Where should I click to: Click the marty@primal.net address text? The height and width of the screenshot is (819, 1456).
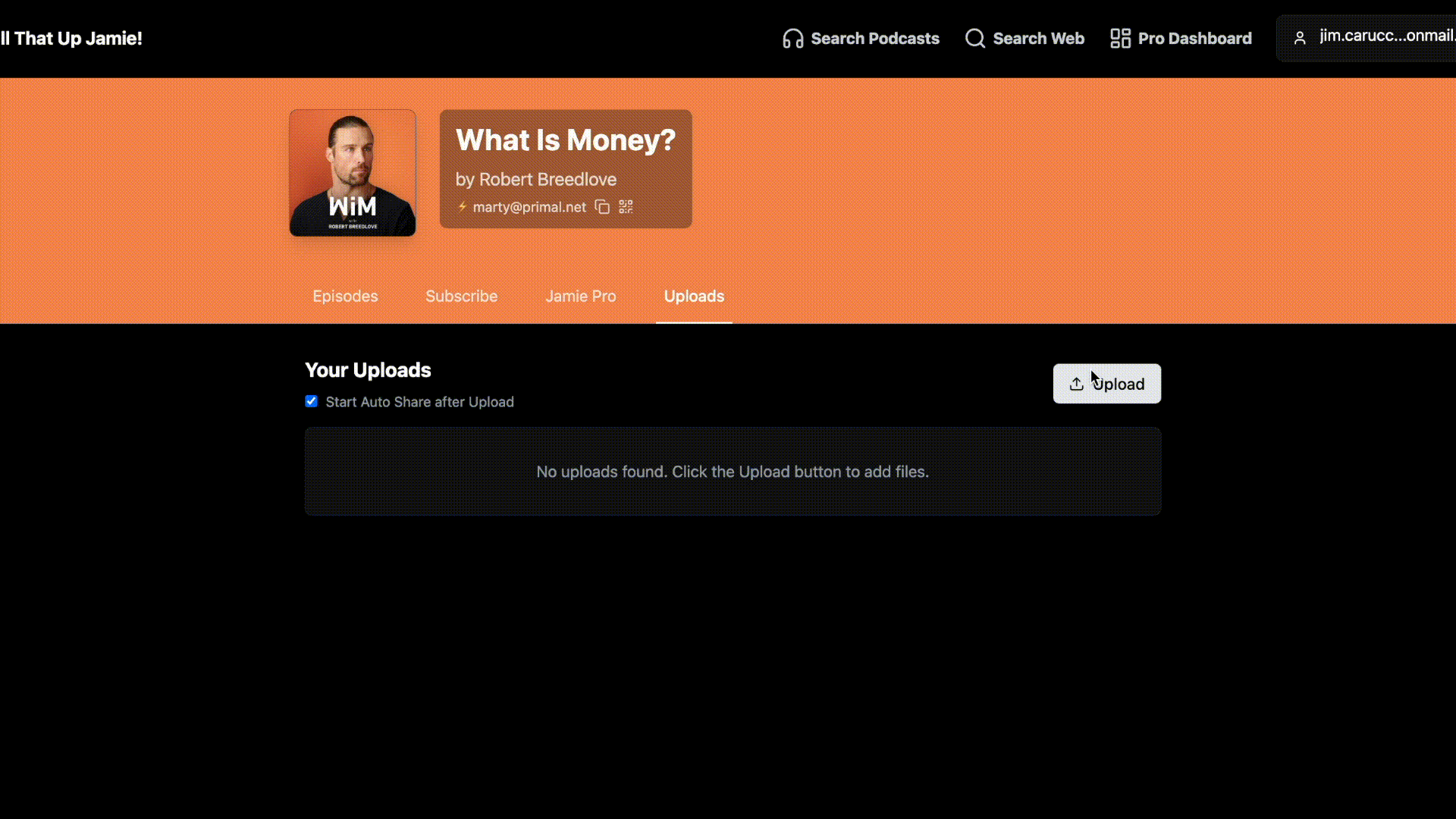click(x=529, y=207)
